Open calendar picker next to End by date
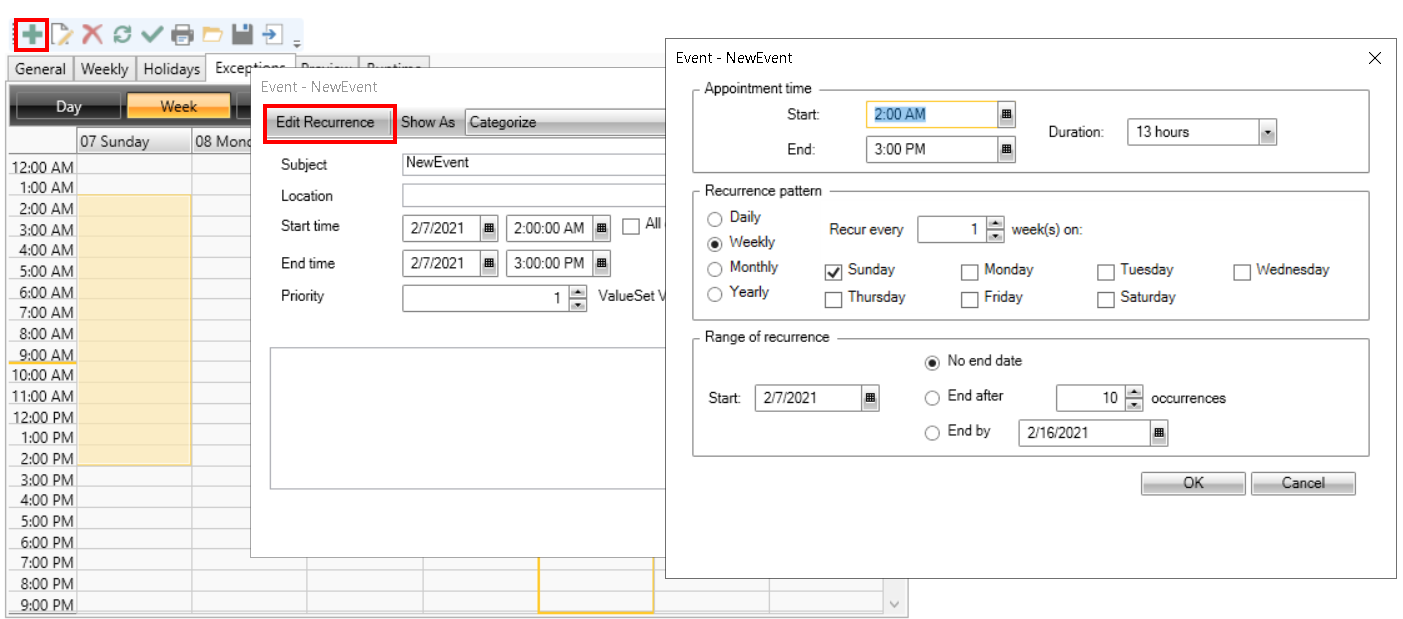 (x=1158, y=433)
